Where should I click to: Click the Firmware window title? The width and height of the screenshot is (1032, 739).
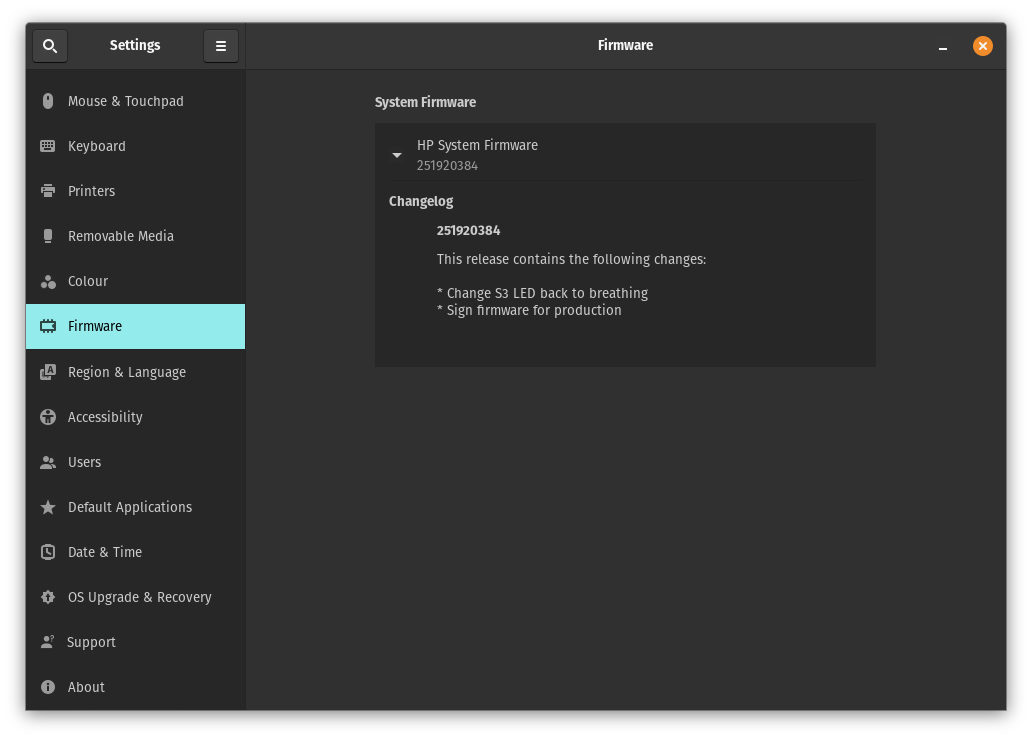625,45
